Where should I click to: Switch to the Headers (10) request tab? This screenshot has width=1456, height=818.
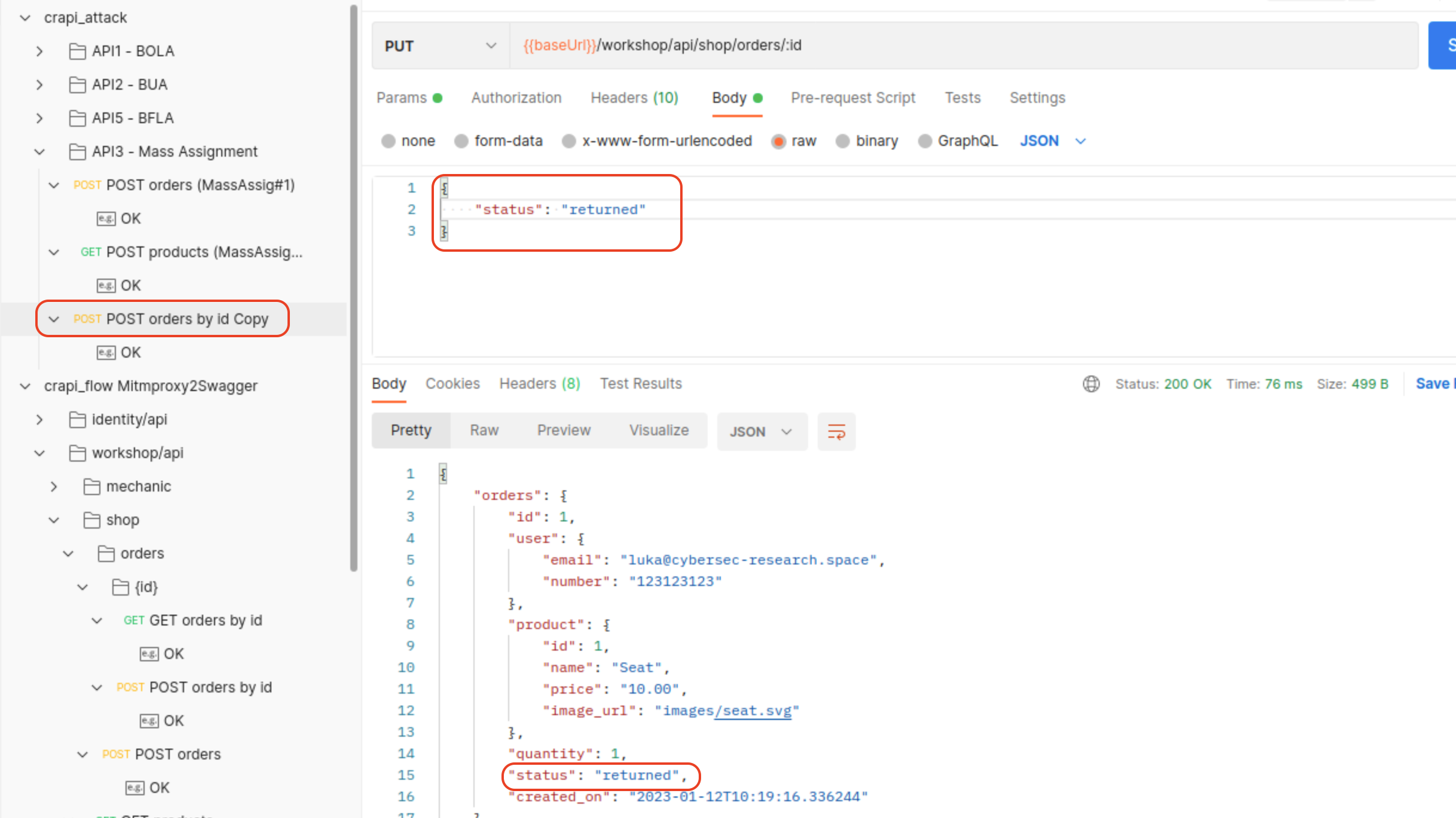(634, 98)
